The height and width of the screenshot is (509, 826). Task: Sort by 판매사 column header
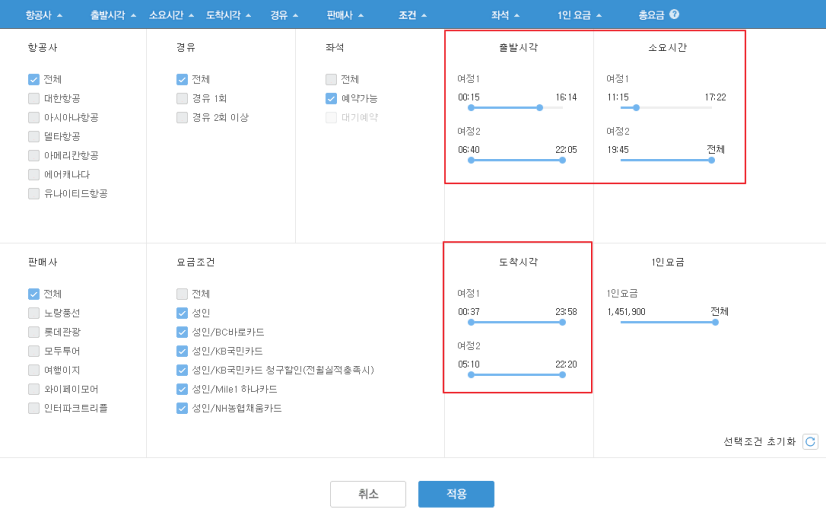click(x=345, y=15)
